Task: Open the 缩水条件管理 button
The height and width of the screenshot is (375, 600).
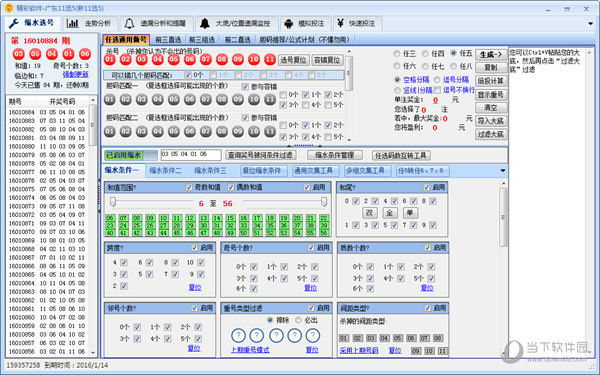Action: click(x=334, y=155)
